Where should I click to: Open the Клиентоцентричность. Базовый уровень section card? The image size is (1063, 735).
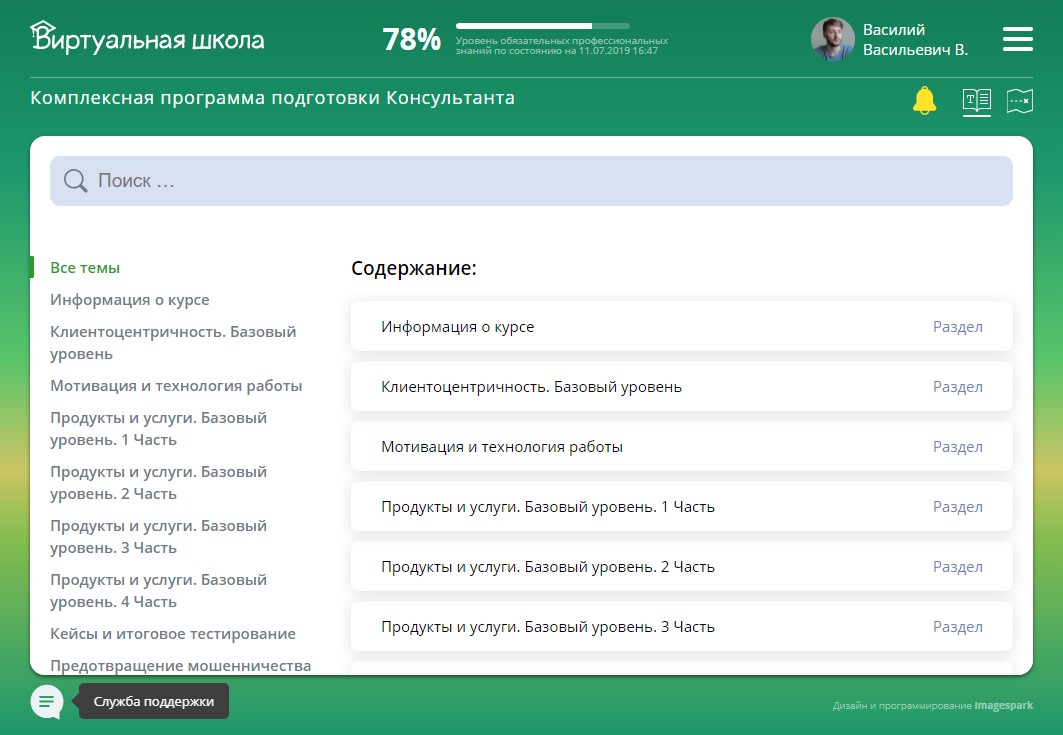tap(681, 386)
